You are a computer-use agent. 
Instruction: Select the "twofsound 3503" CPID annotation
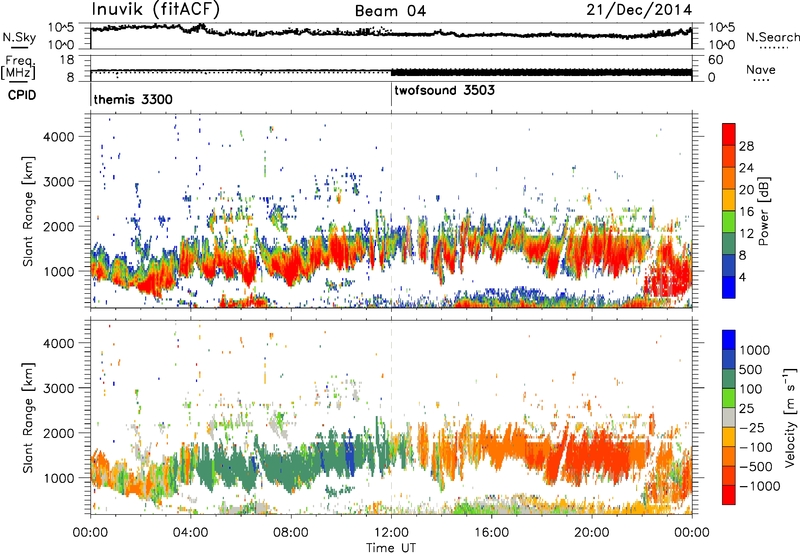point(444,90)
